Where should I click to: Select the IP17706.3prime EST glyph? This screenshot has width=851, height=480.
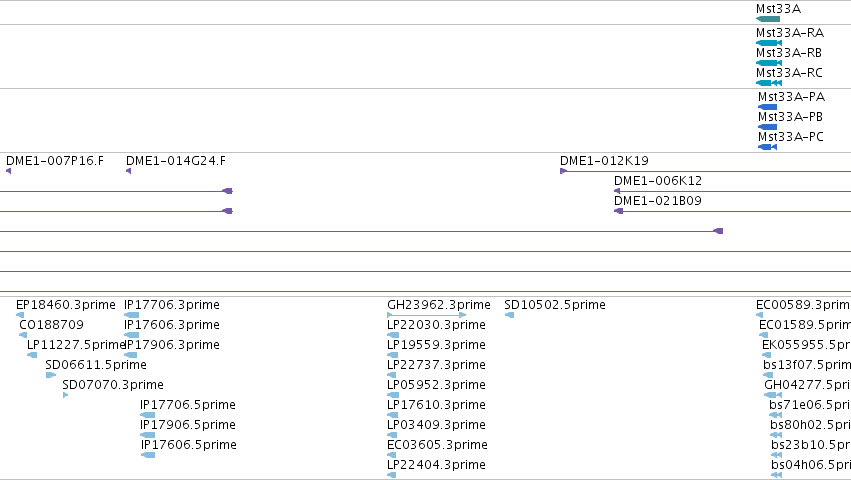(131, 315)
